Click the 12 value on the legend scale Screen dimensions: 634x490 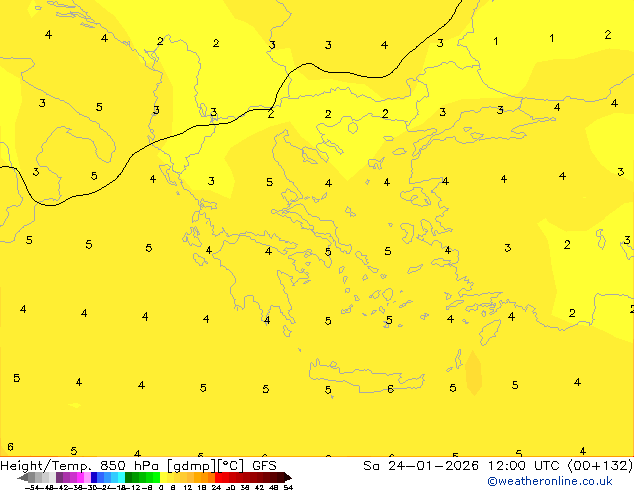(x=187, y=487)
